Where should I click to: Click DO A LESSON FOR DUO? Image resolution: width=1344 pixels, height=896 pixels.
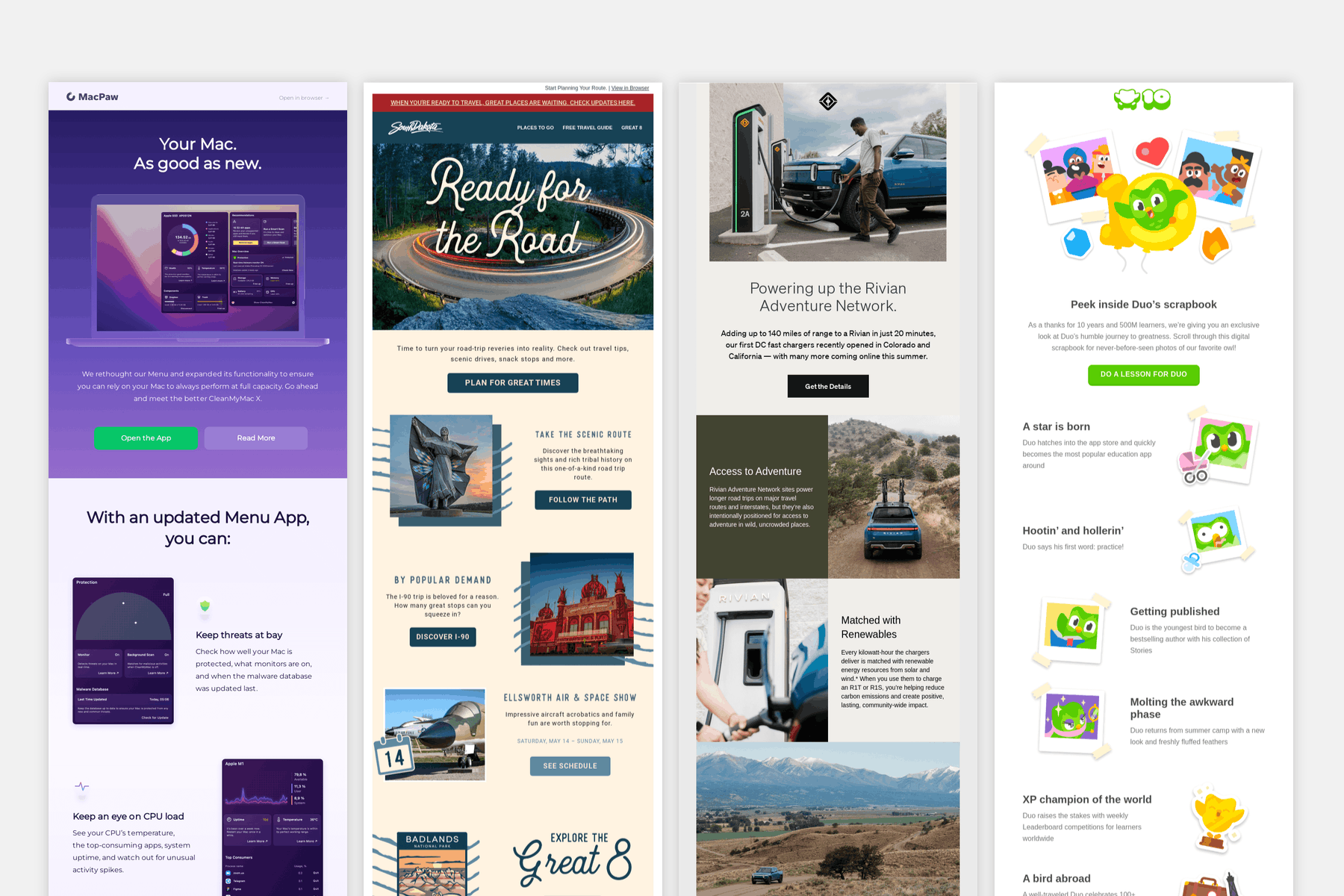tap(1142, 375)
